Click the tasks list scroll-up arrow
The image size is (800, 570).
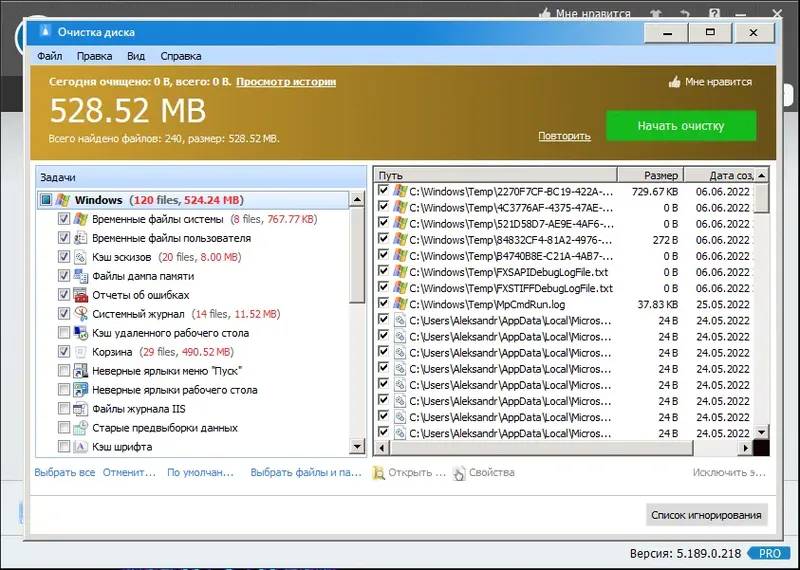357,200
